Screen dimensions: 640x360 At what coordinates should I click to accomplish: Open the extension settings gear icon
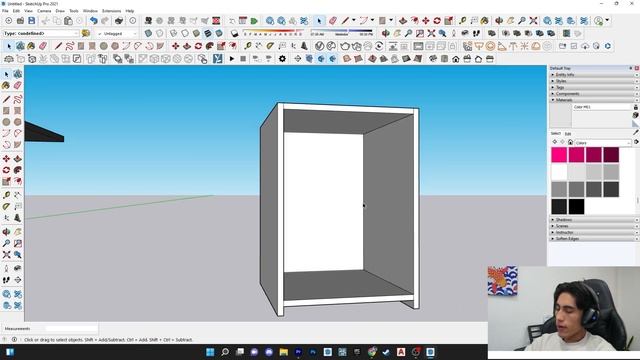point(282,59)
